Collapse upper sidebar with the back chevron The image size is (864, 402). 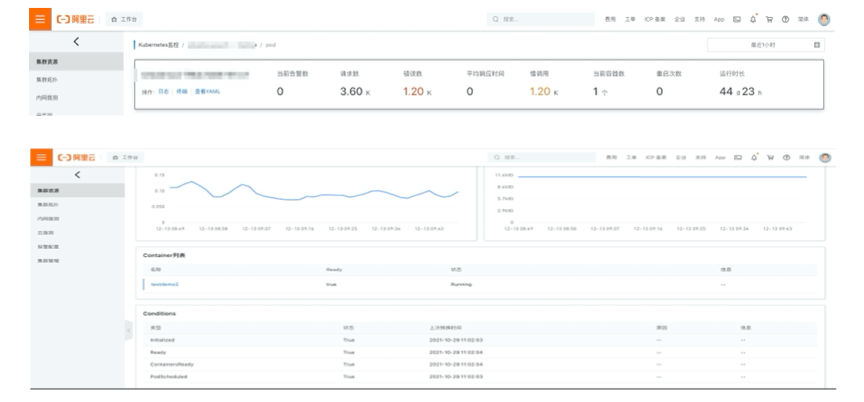tap(76, 41)
